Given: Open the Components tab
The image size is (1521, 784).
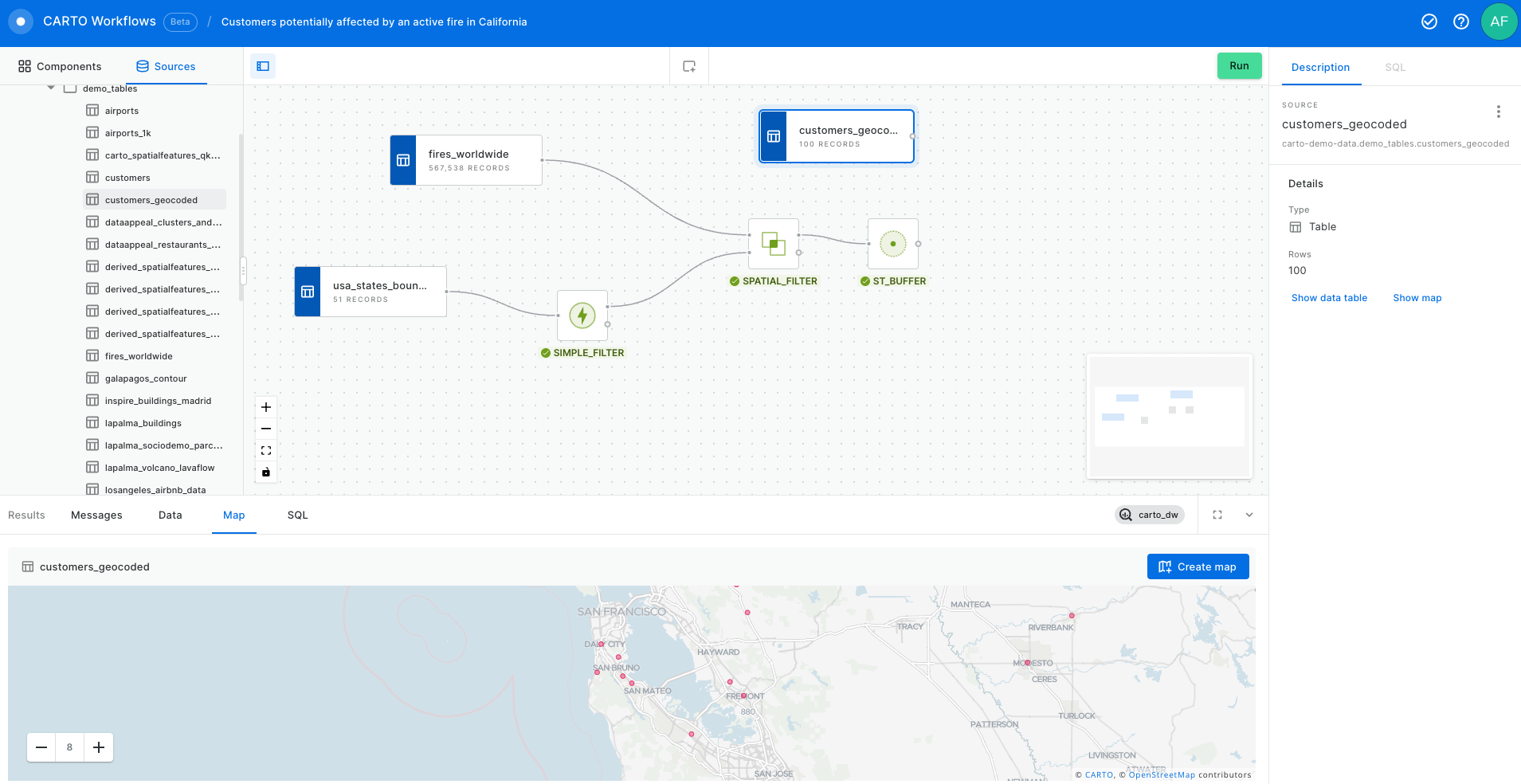Looking at the screenshot, I should click(60, 66).
